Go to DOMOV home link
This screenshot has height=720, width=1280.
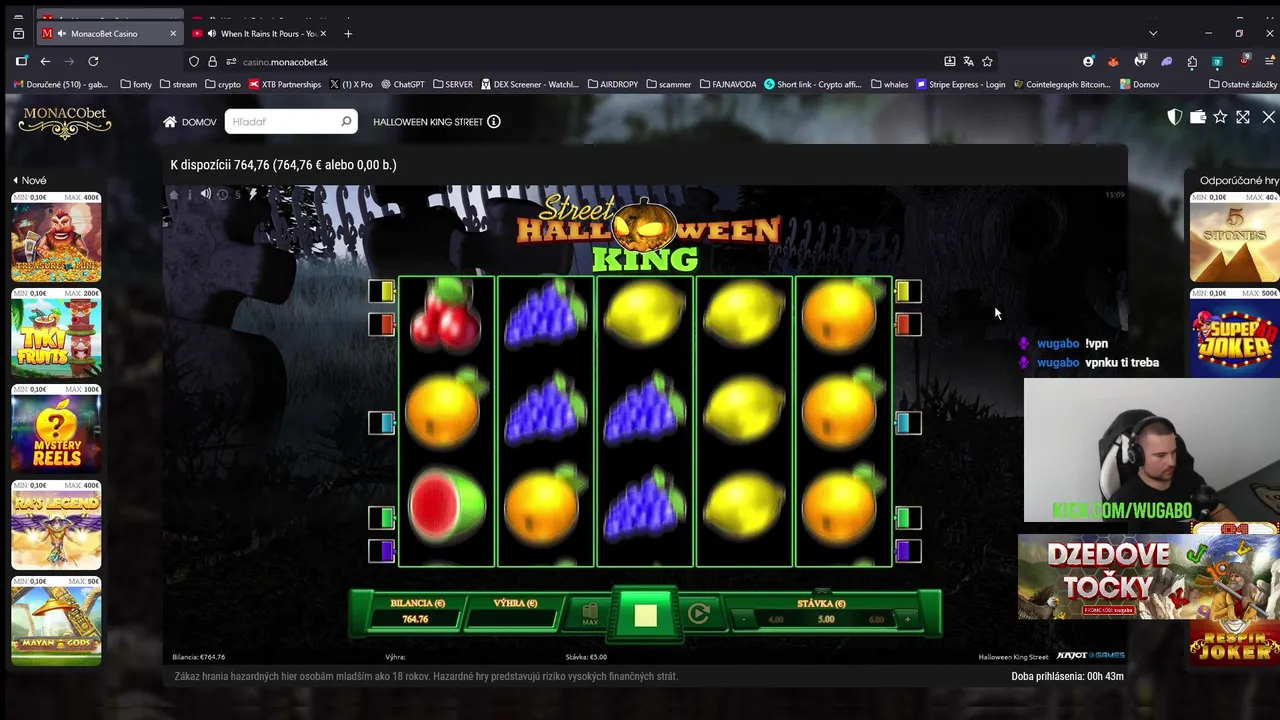(190, 122)
